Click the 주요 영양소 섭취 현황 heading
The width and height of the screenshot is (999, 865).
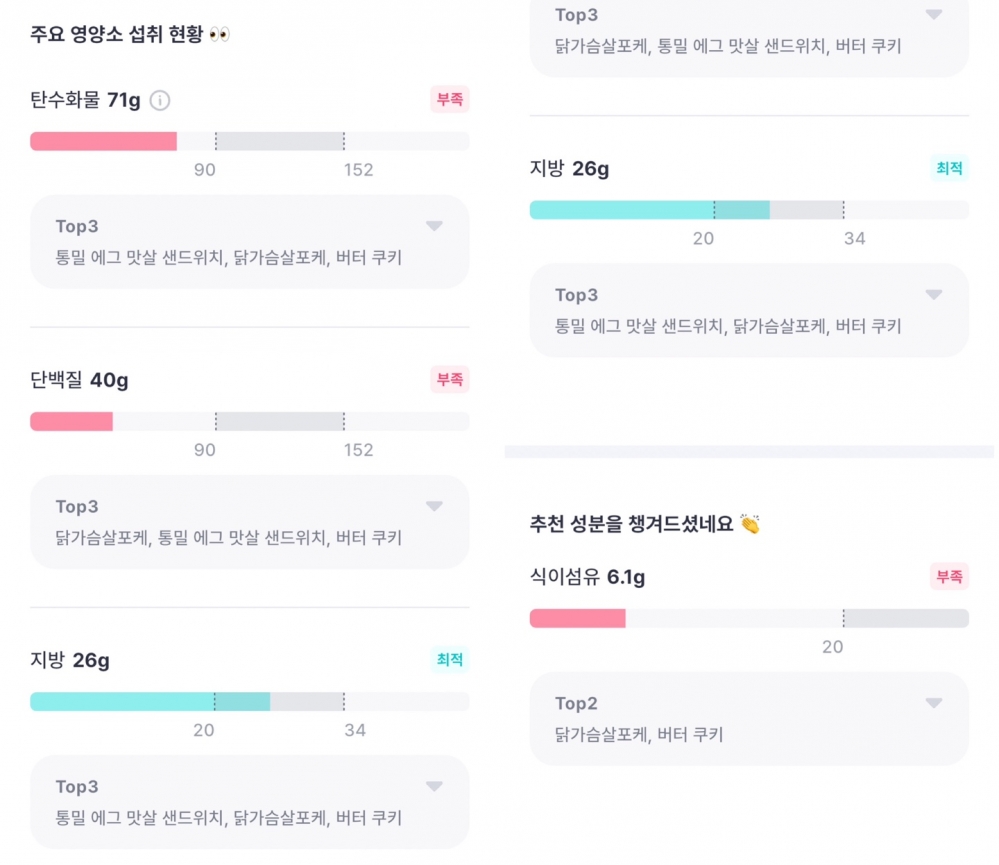click(117, 35)
